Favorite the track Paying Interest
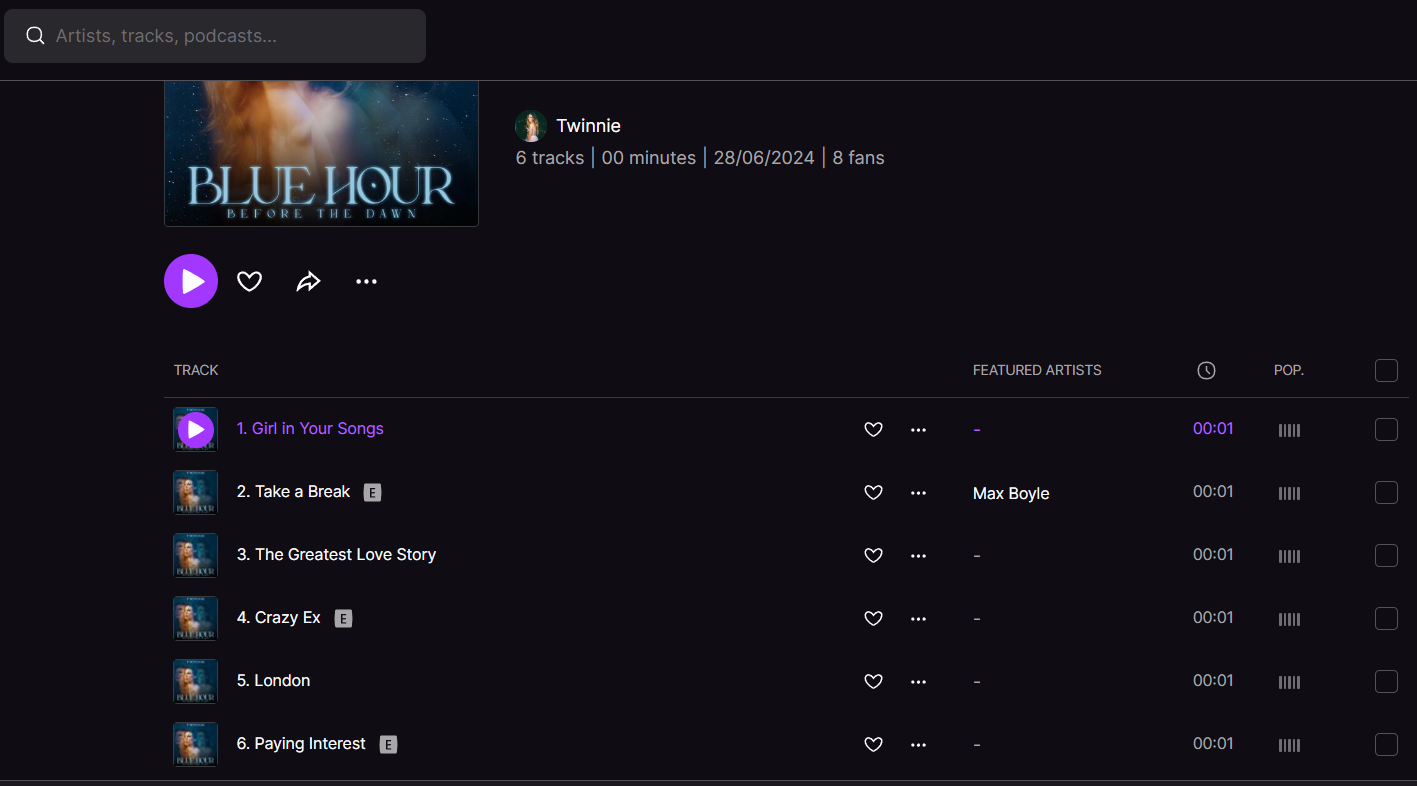Image resolution: width=1417 pixels, height=786 pixels. coord(873,745)
